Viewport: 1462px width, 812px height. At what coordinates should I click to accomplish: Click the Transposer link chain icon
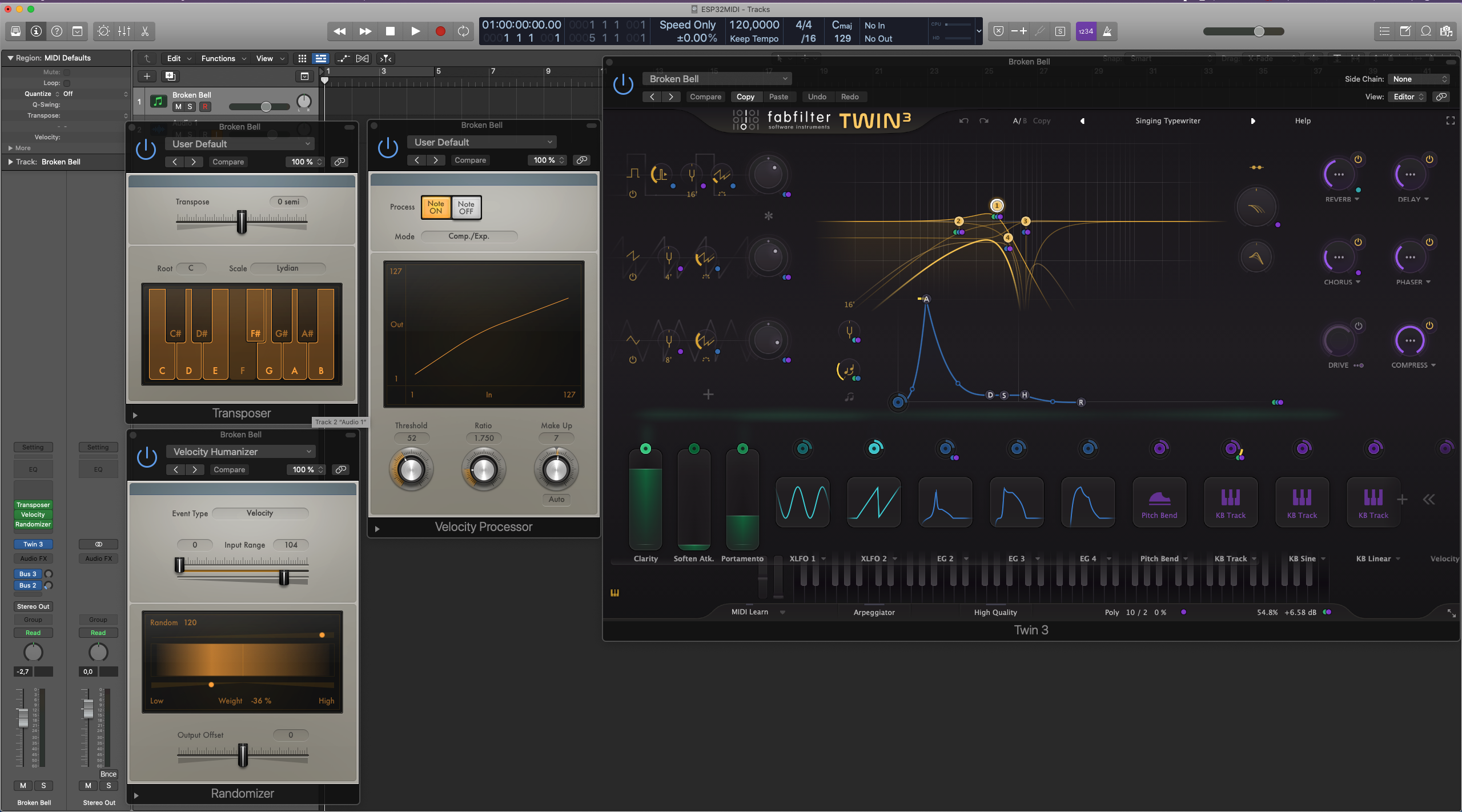click(340, 162)
